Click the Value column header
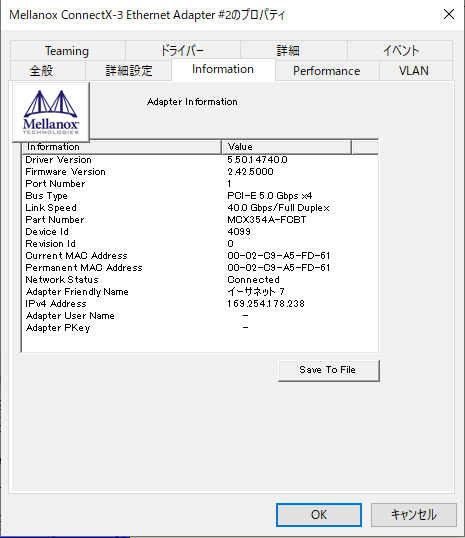This screenshot has height=538, width=465. pyautogui.click(x=287, y=147)
